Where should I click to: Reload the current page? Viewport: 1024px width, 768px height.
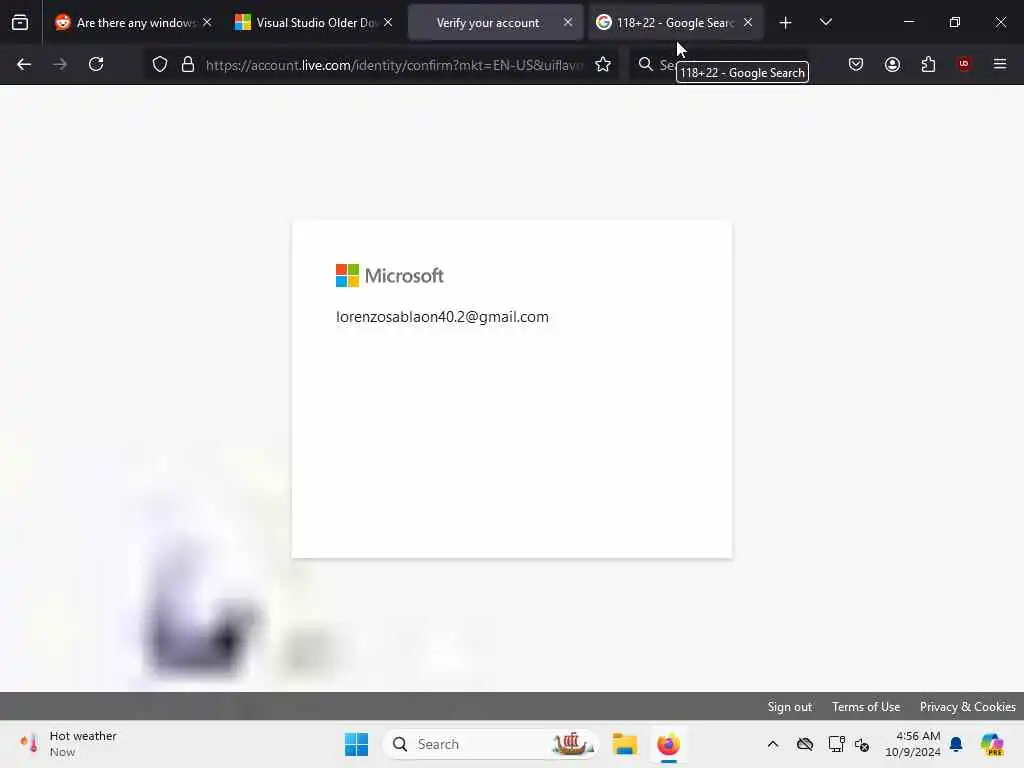click(x=96, y=64)
